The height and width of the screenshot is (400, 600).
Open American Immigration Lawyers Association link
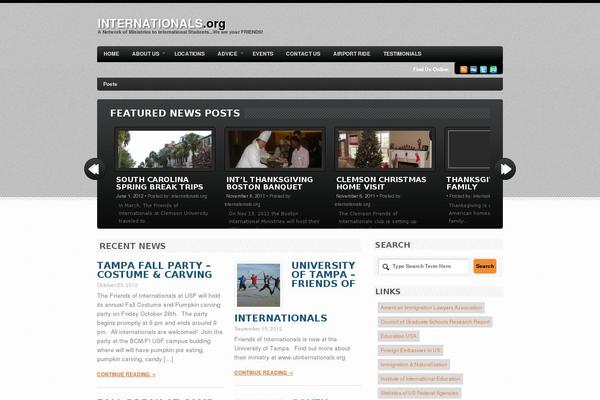tap(431, 308)
